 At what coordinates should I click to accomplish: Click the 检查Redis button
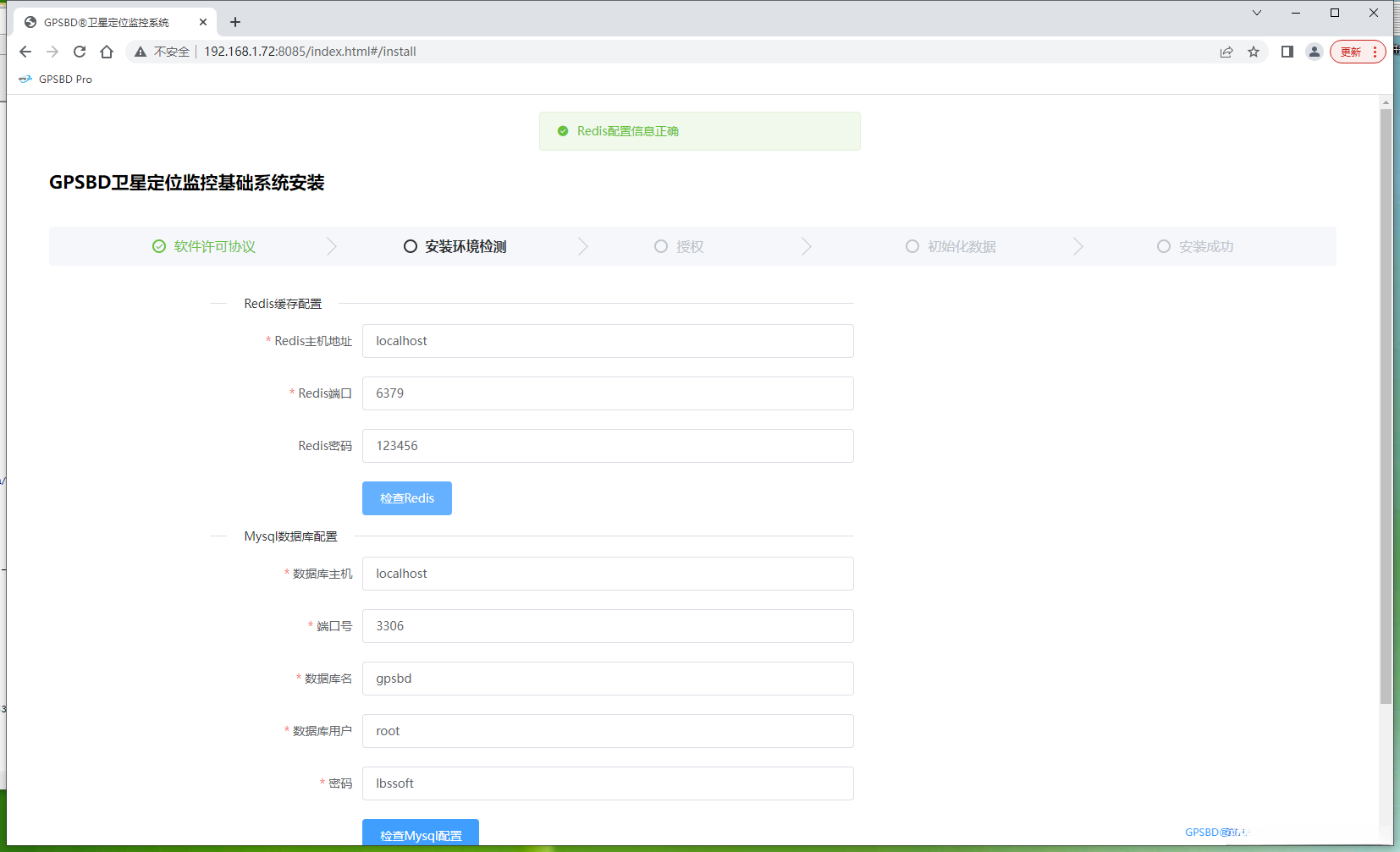point(407,498)
